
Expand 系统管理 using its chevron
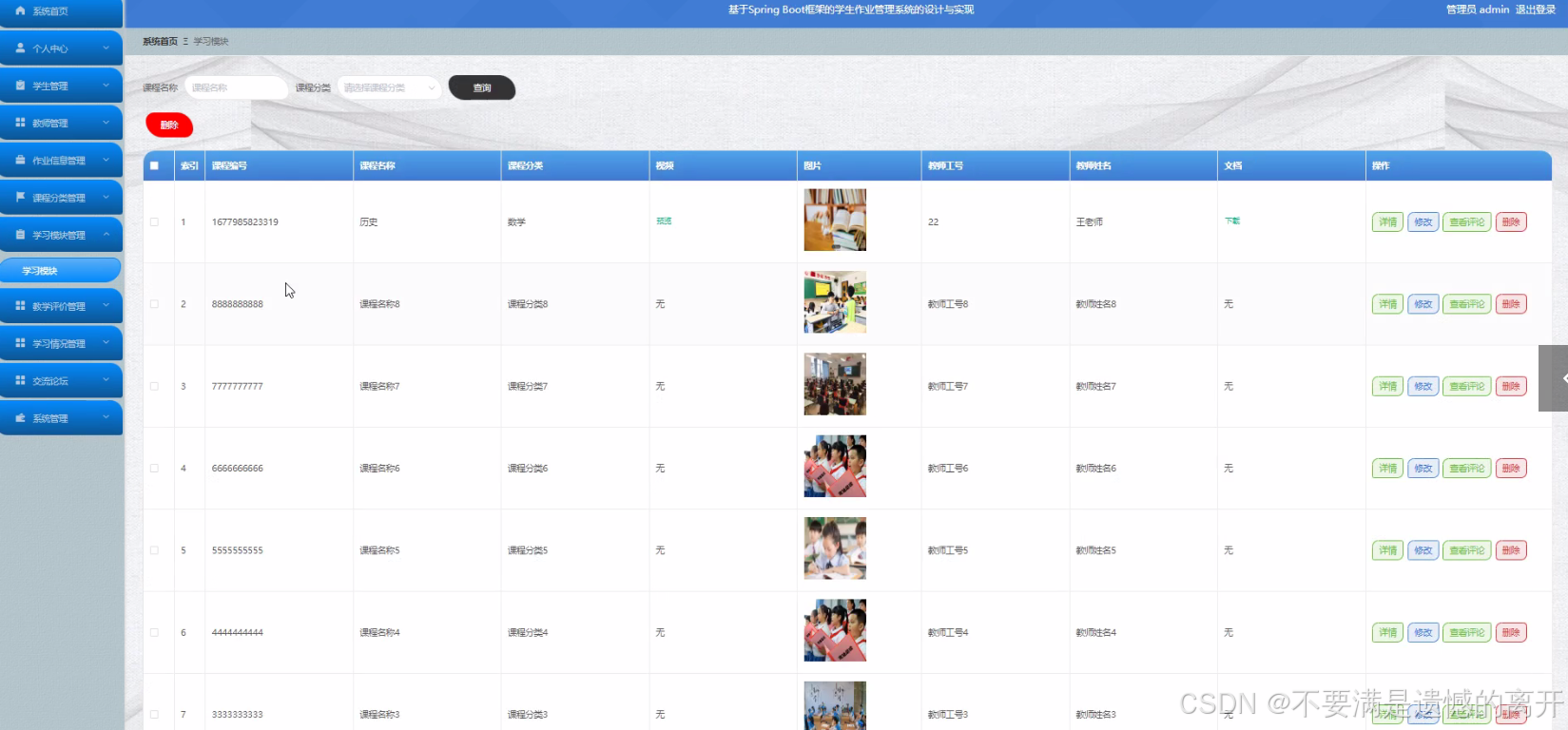click(106, 417)
